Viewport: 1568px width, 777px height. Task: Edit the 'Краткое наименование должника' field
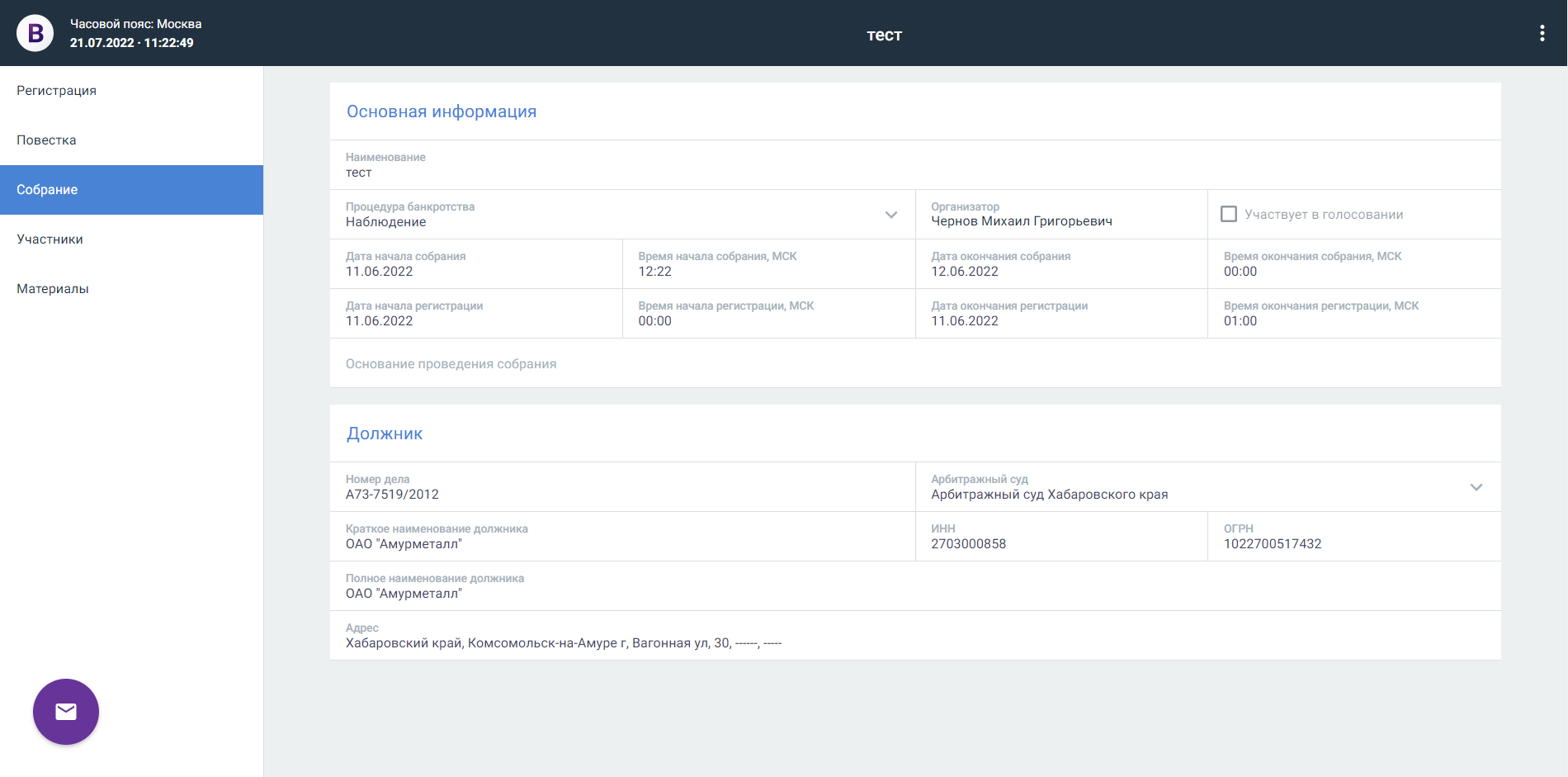click(622, 537)
